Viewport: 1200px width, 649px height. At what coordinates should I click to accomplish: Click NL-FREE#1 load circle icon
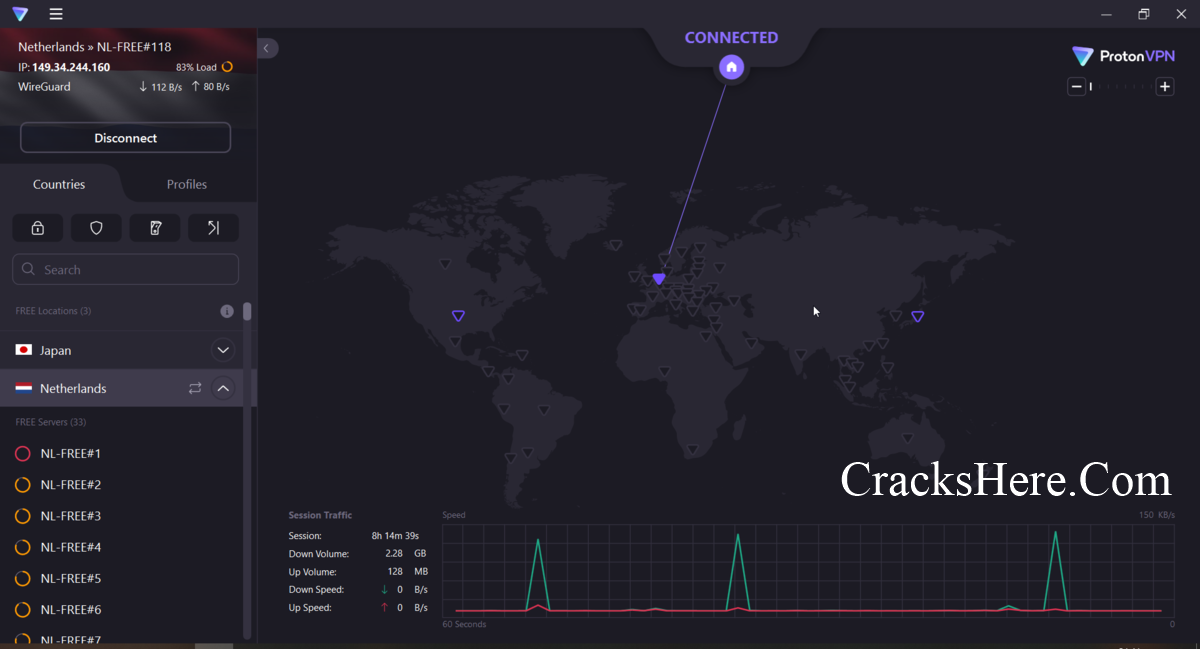coord(23,454)
